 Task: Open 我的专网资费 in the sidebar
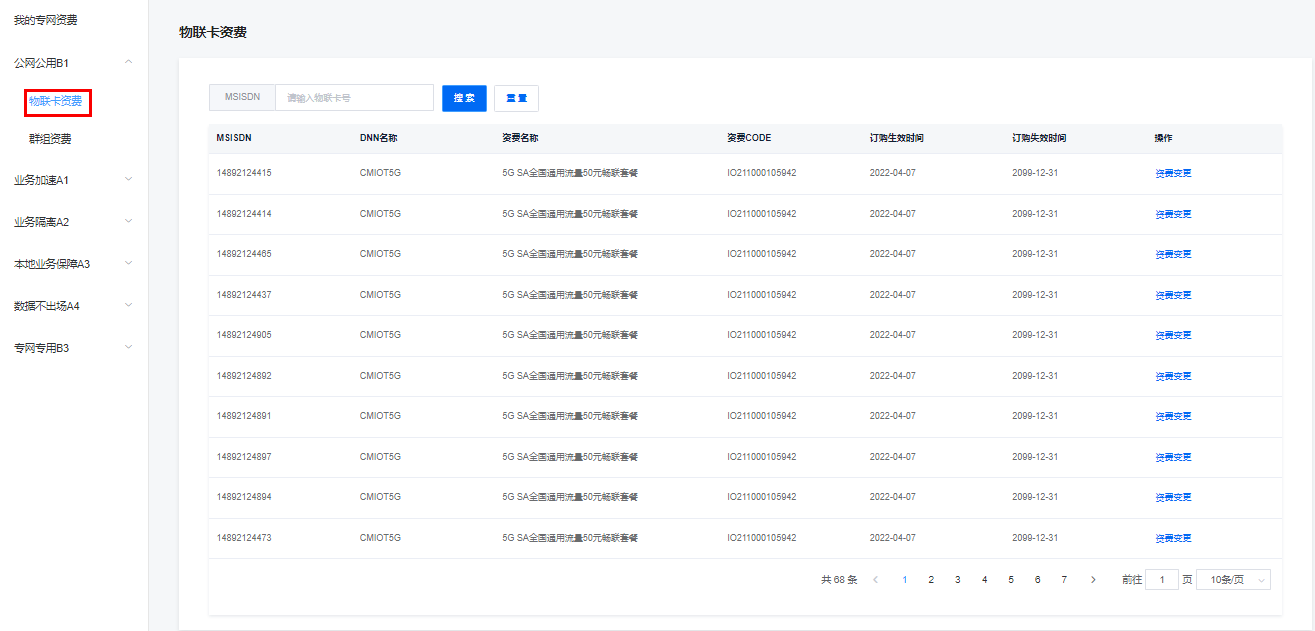(x=45, y=20)
